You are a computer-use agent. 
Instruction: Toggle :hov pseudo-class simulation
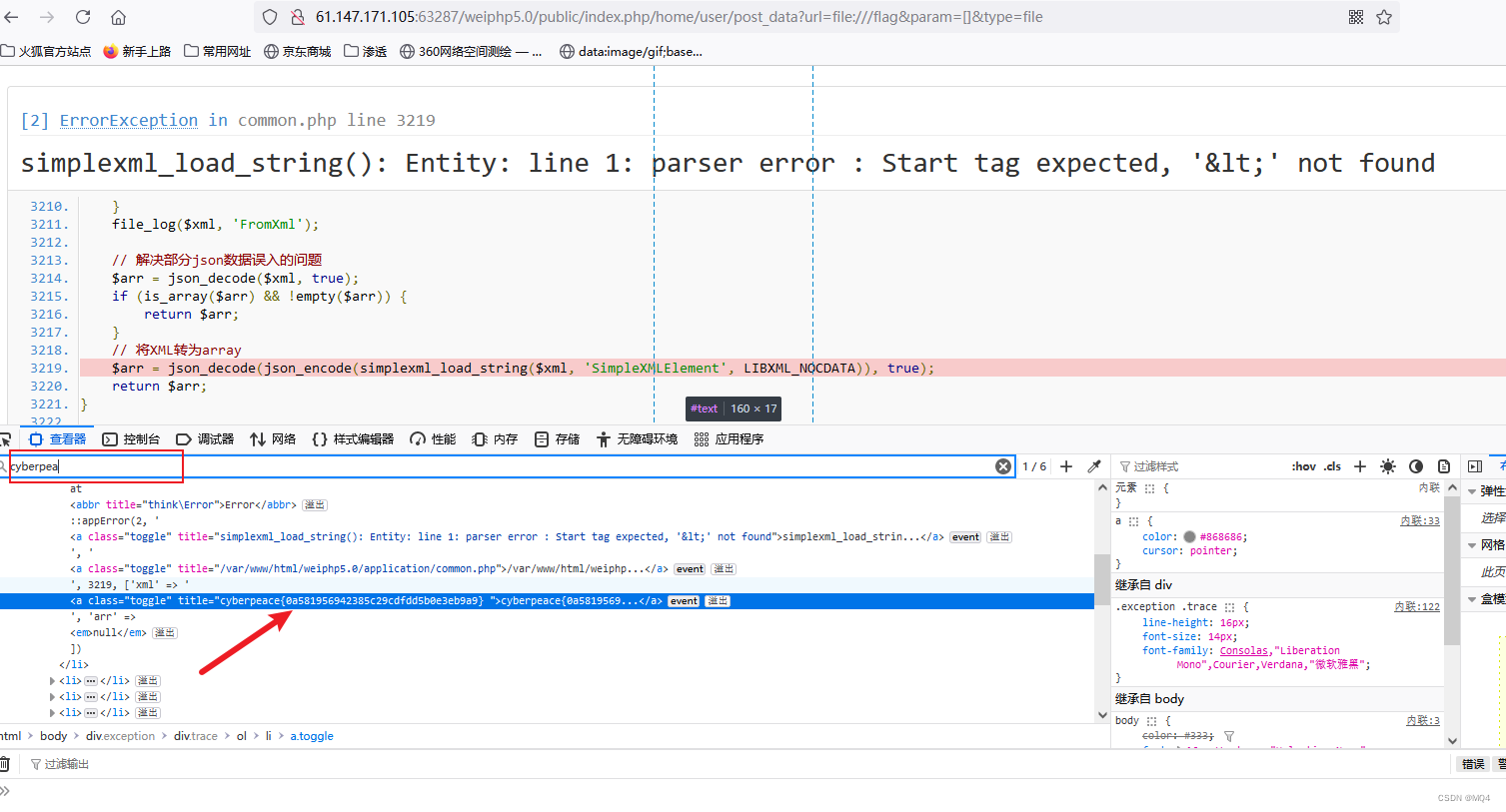point(1303,465)
